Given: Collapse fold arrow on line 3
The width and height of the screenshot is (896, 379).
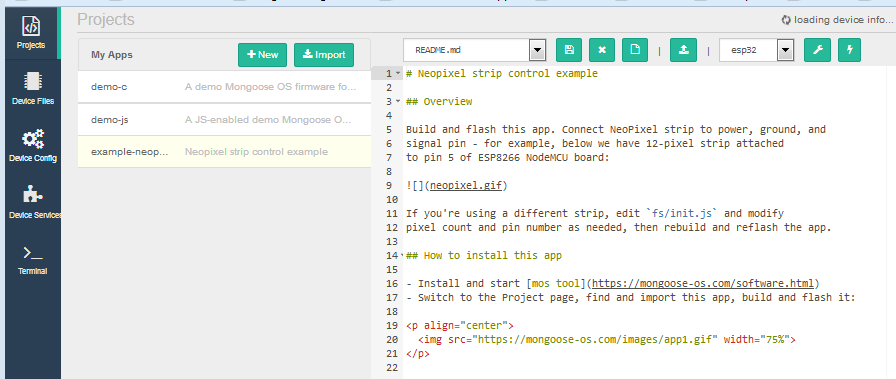Looking at the screenshot, I should click(x=398, y=101).
